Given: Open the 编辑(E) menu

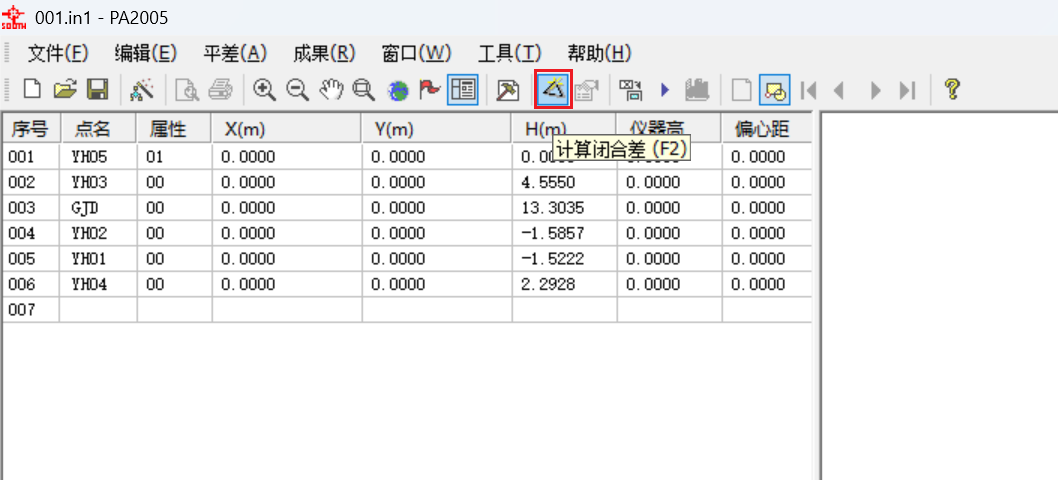Looking at the screenshot, I should pyautogui.click(x=146, y=53).
